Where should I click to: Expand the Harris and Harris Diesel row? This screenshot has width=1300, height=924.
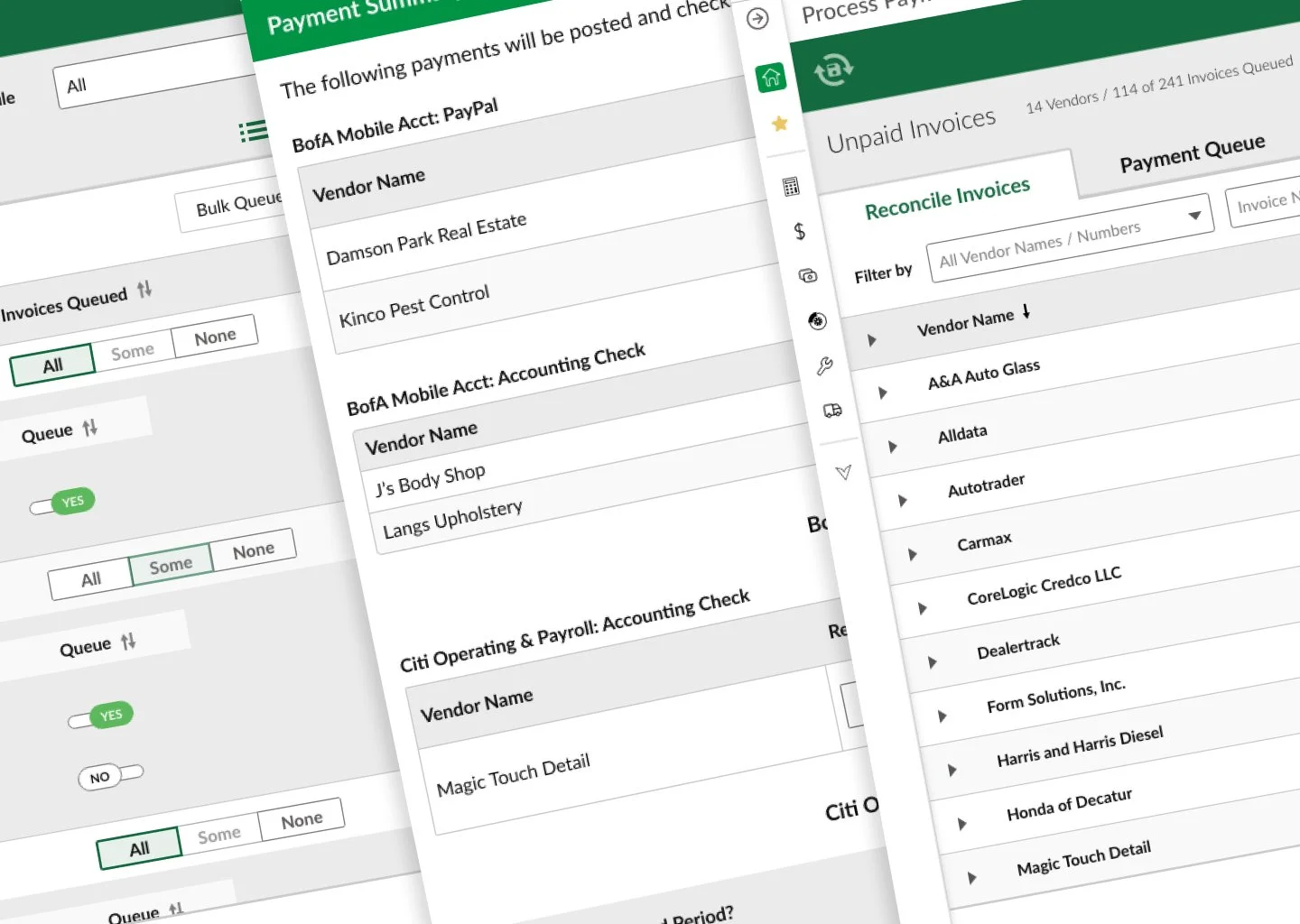(952, 770)
